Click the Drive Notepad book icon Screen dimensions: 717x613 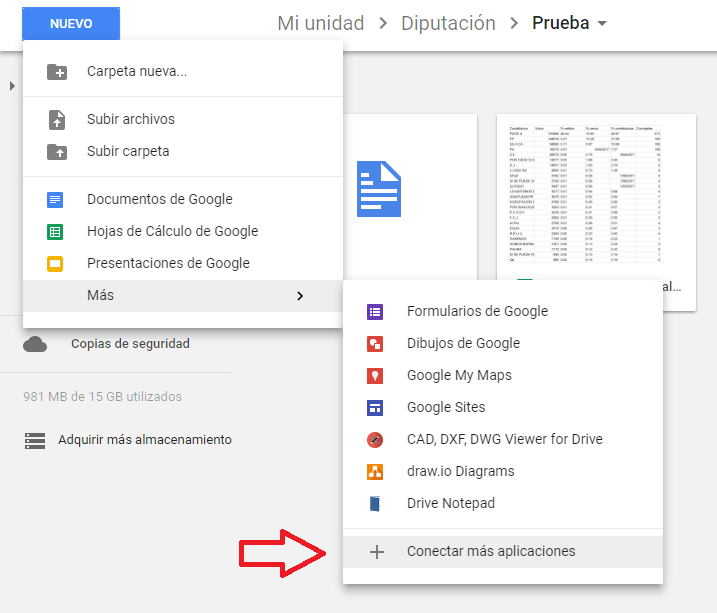pos(375,504)
